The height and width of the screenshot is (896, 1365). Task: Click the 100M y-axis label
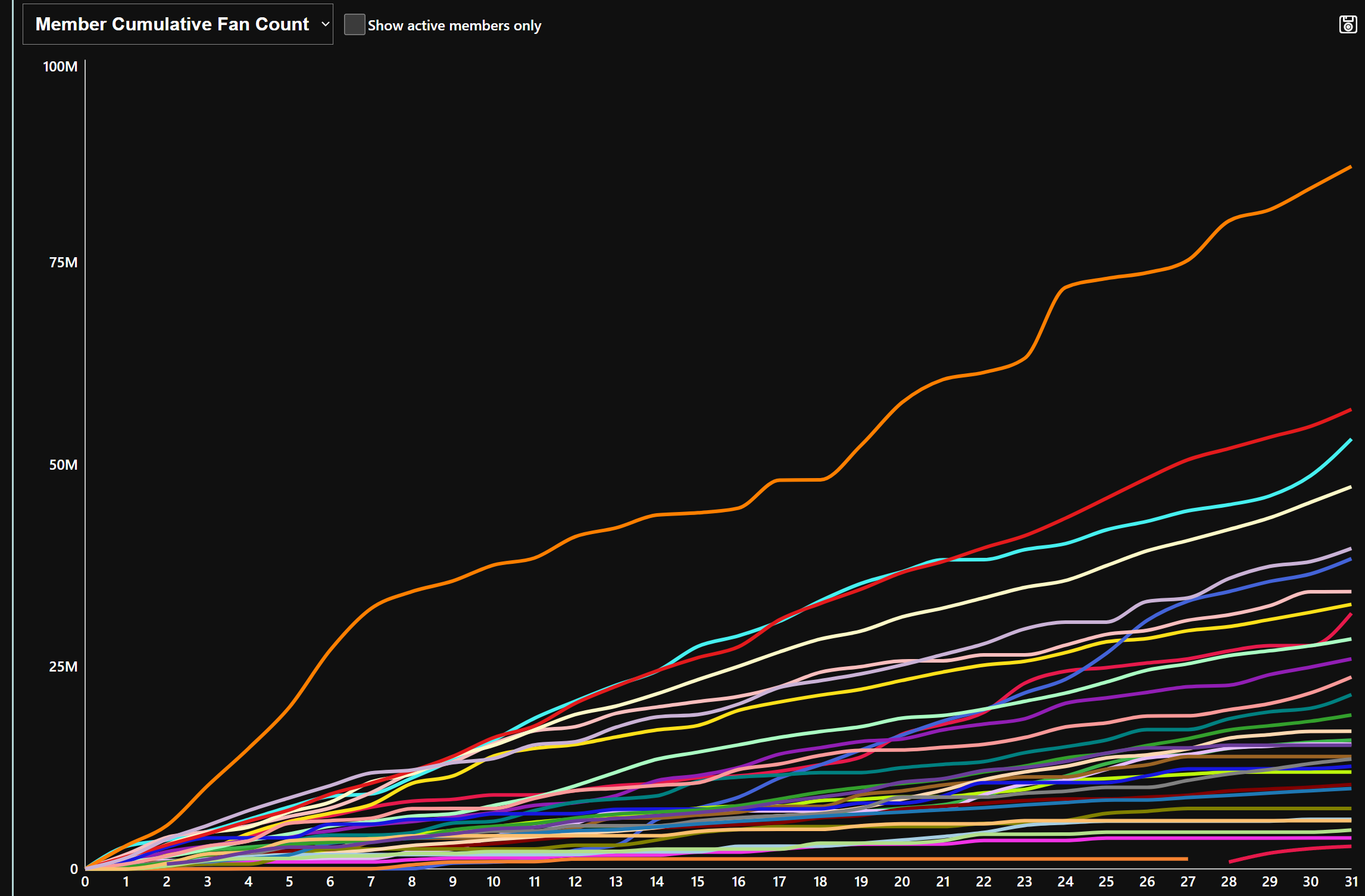[60, 67]
